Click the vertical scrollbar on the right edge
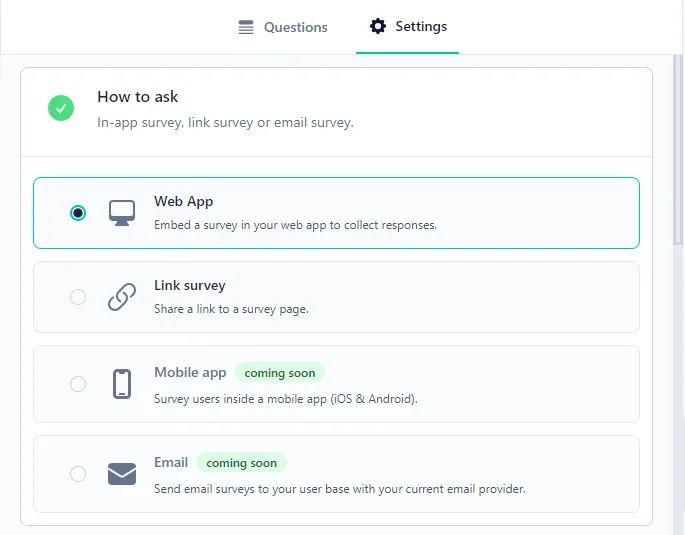This screenshot has width=685, height=535. [x=679, y=150]
